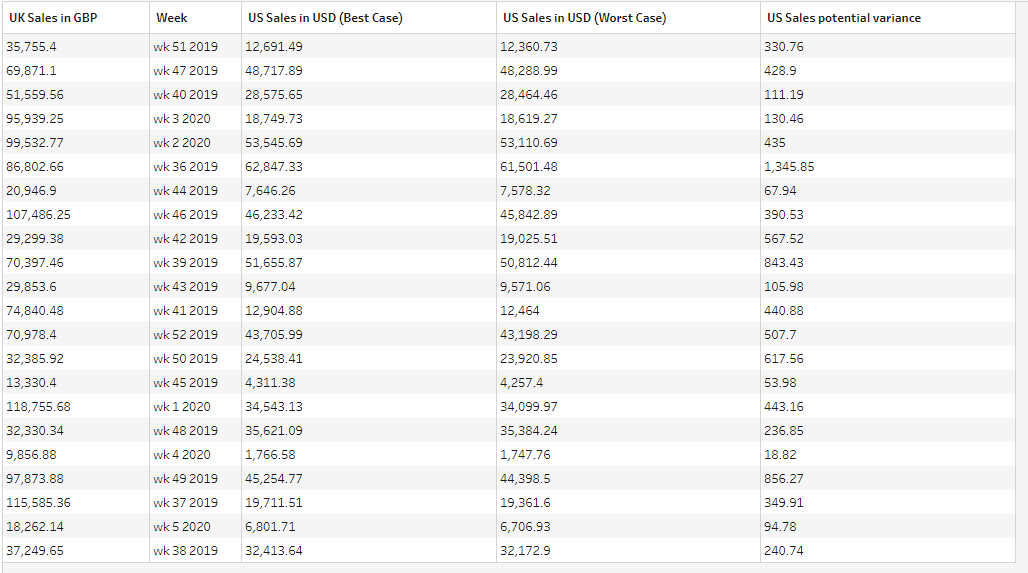The height and width of the screenshot is (573, 1028).
Task: Click worst case value 12,464
Action: point(520,311)
